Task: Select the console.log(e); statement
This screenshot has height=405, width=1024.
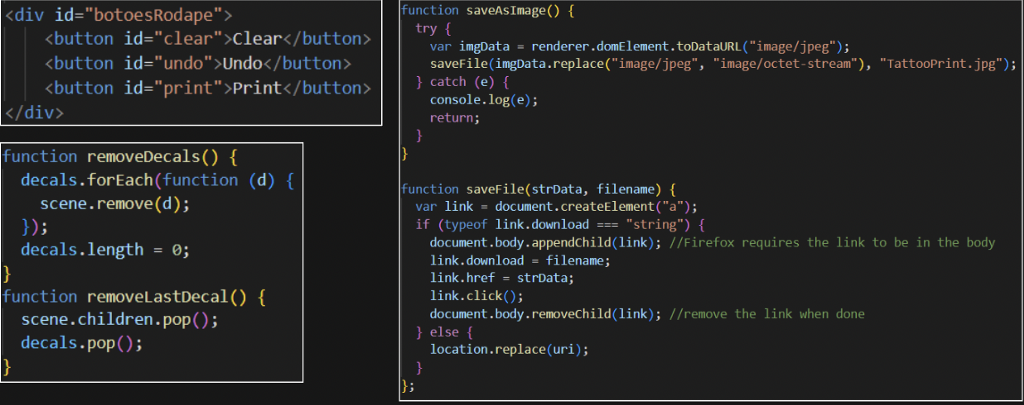Action: tap(483, 100)
